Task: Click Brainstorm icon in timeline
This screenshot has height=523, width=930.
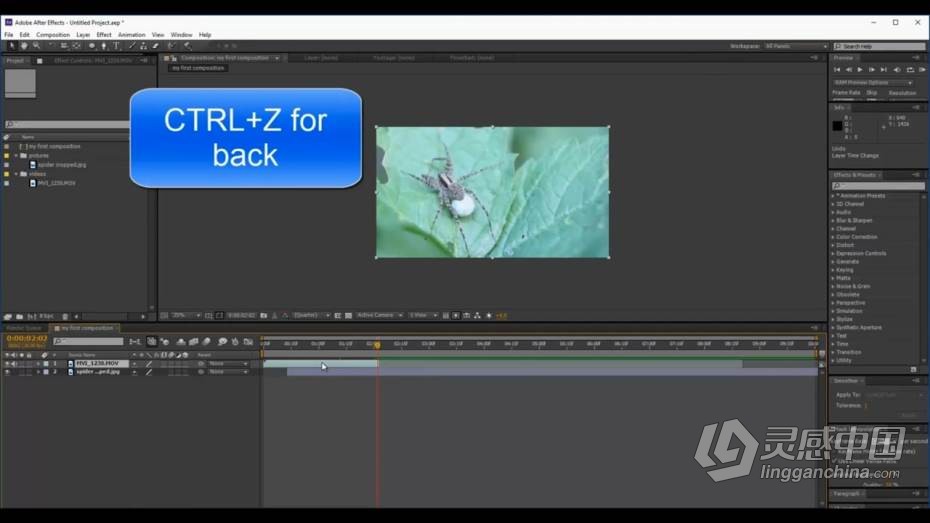Action: [x=222, y=342]
